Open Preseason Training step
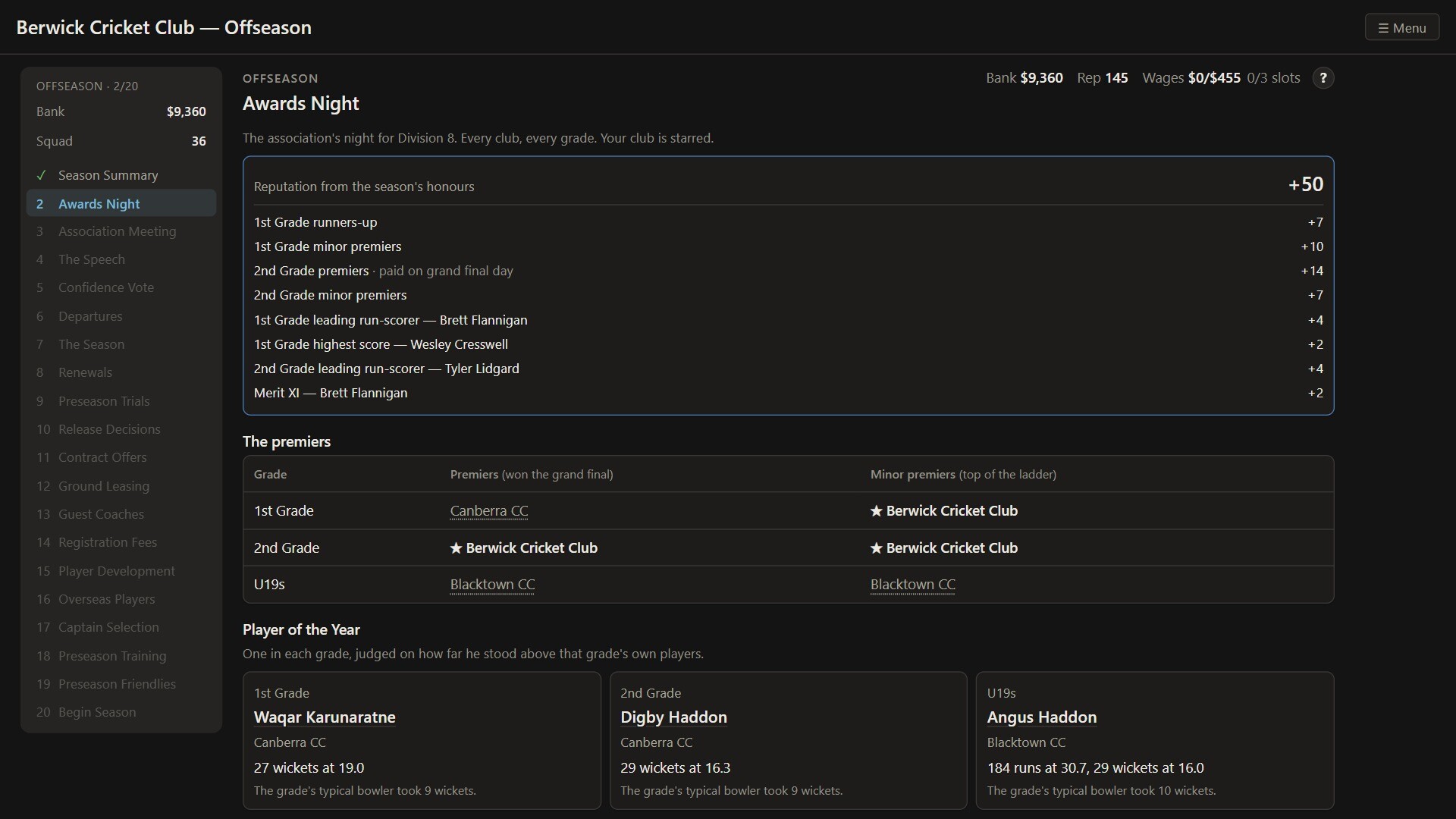 (x=121, y=656)
